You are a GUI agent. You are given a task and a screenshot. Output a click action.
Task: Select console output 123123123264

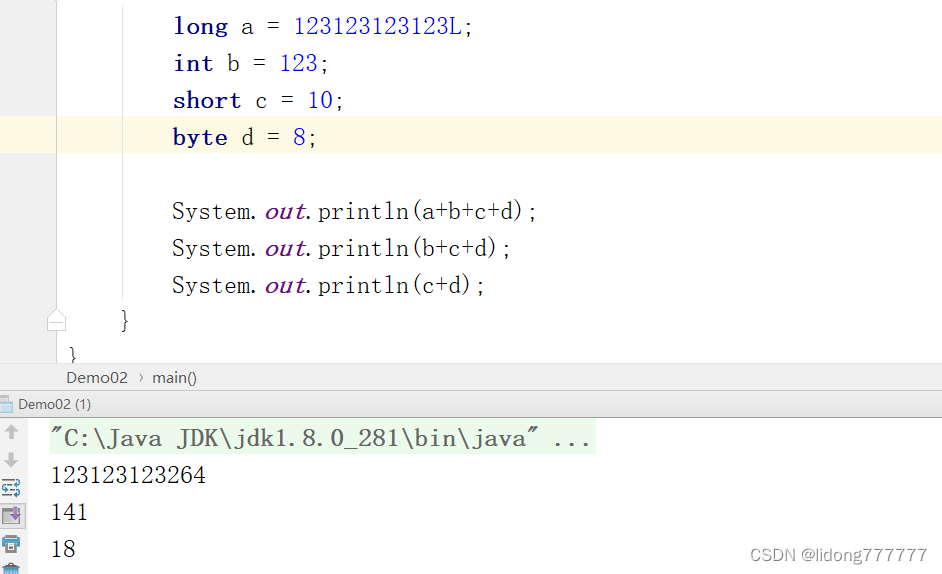tap(129, 475)
